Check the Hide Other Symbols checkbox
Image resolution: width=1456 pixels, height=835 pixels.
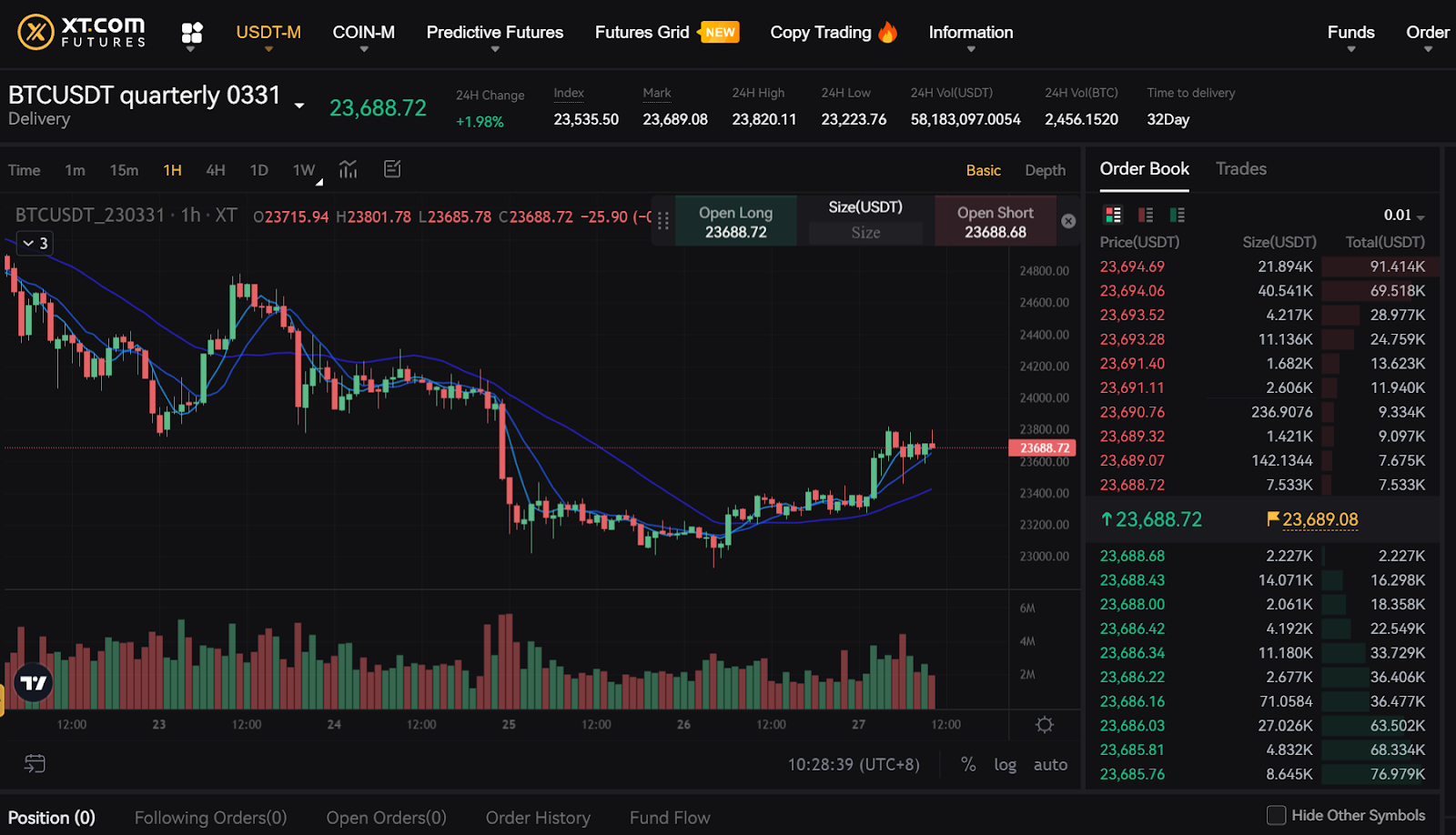click(x=1278, y=815)
